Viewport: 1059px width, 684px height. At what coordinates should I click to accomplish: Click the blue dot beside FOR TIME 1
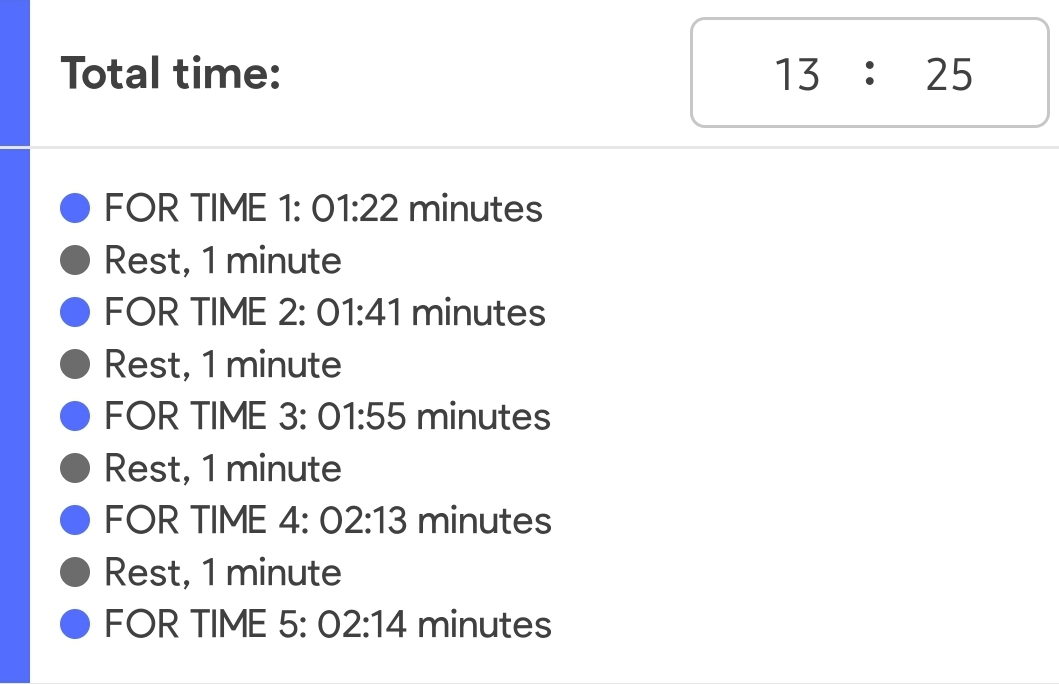(75, 208)
